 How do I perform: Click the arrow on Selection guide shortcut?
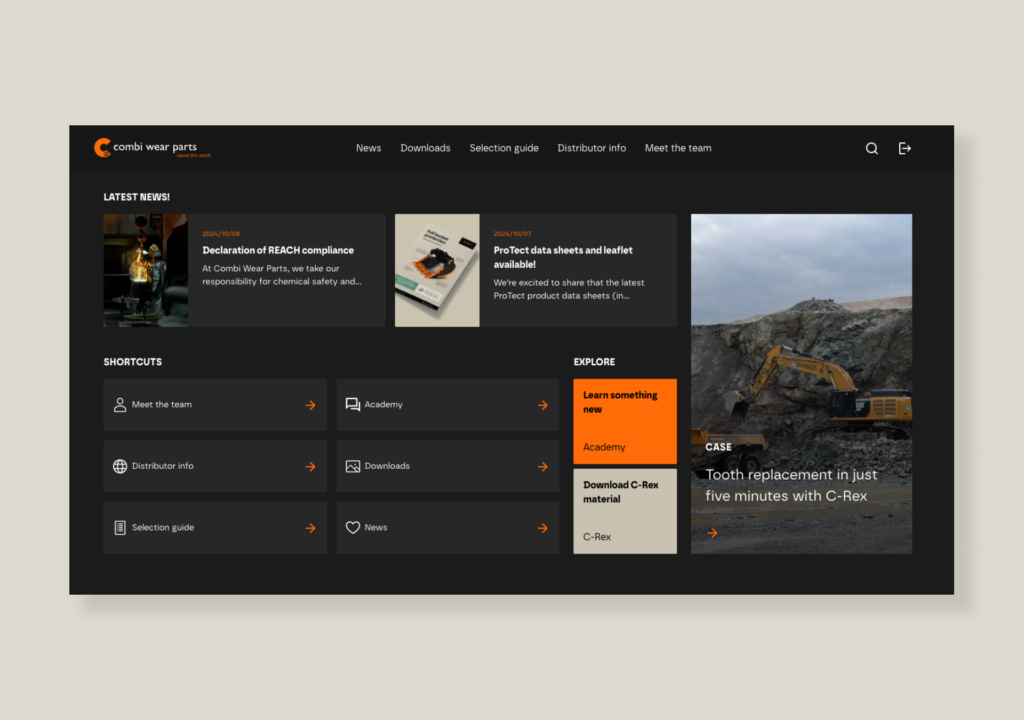click(x=310, y=528)
